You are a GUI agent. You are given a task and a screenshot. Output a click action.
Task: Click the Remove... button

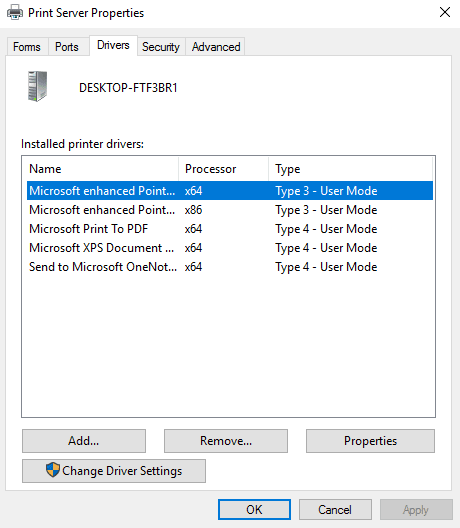point(226,441)
